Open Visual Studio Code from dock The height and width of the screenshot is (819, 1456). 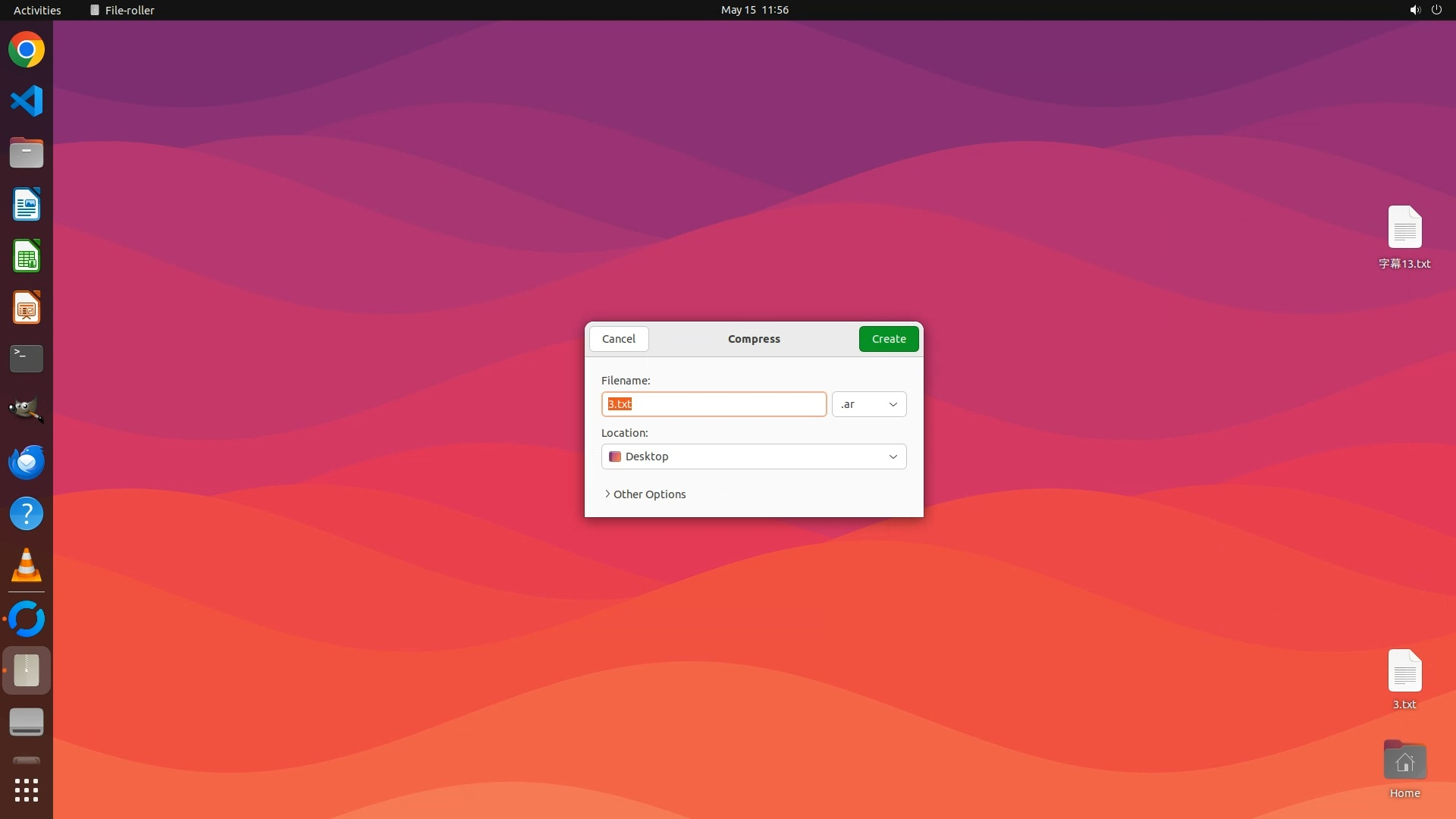[27, 101]
